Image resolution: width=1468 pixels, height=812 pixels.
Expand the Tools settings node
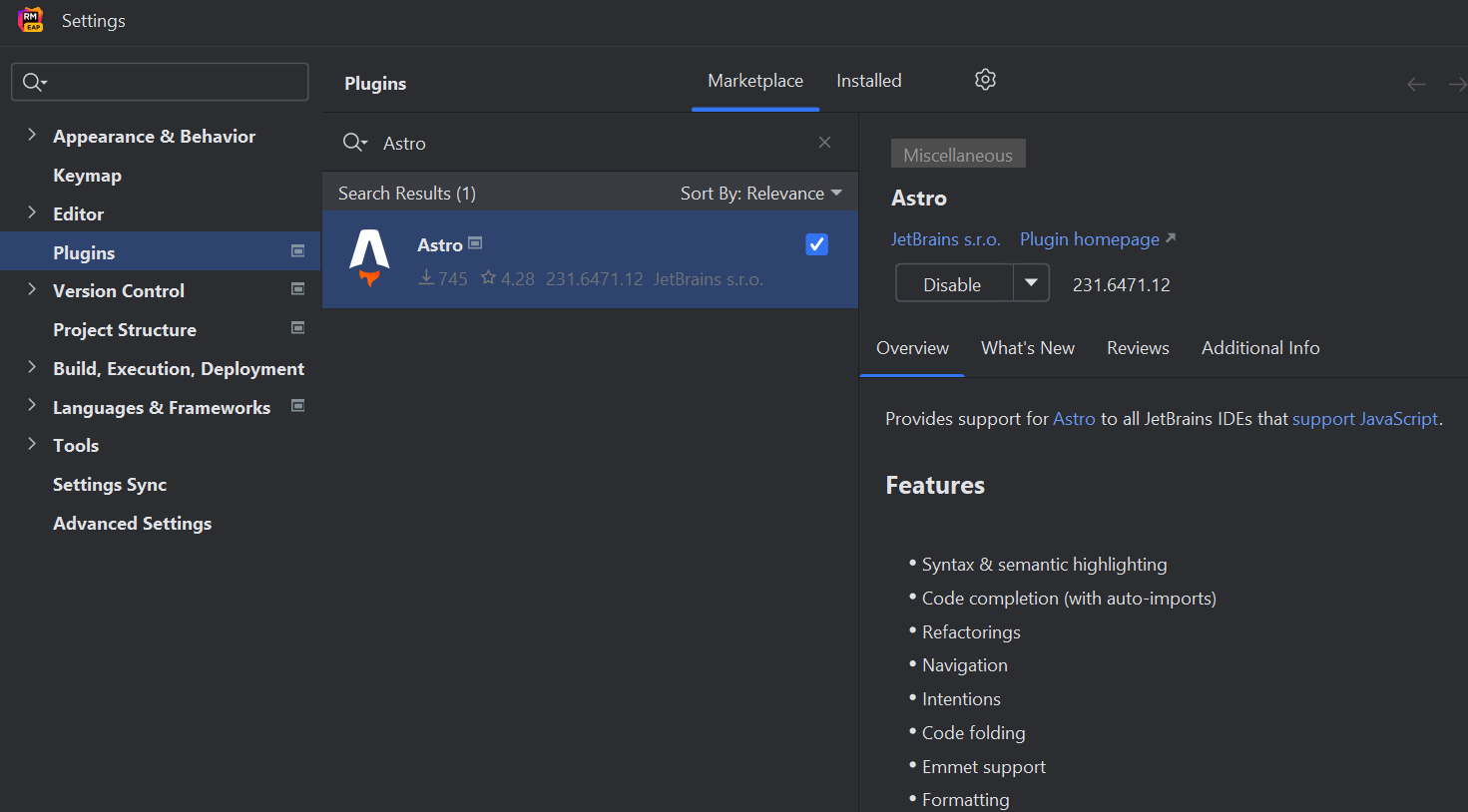click(x=32, y=444)
